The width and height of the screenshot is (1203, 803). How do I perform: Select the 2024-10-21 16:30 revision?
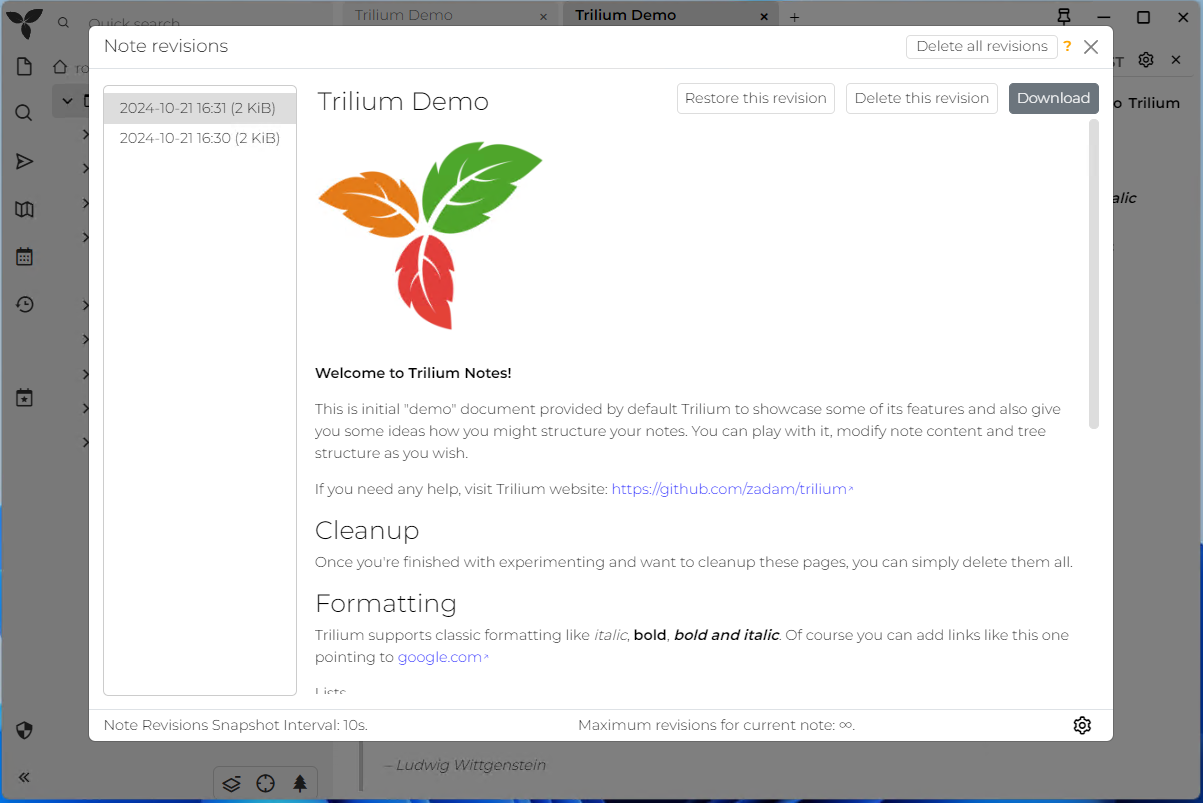tap(200, 138)
